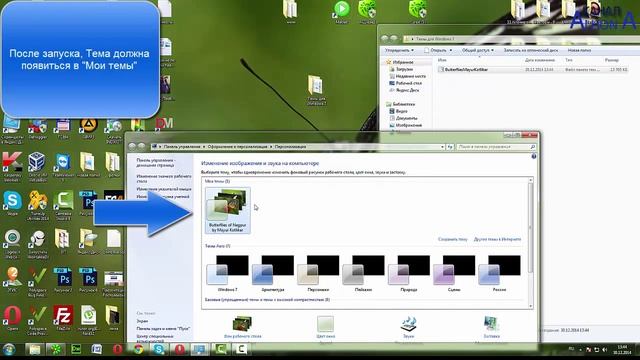Open the ICQ icon in the taskbar
The width and height of the screenshot is (640, 360).
(x=56, y=349)
